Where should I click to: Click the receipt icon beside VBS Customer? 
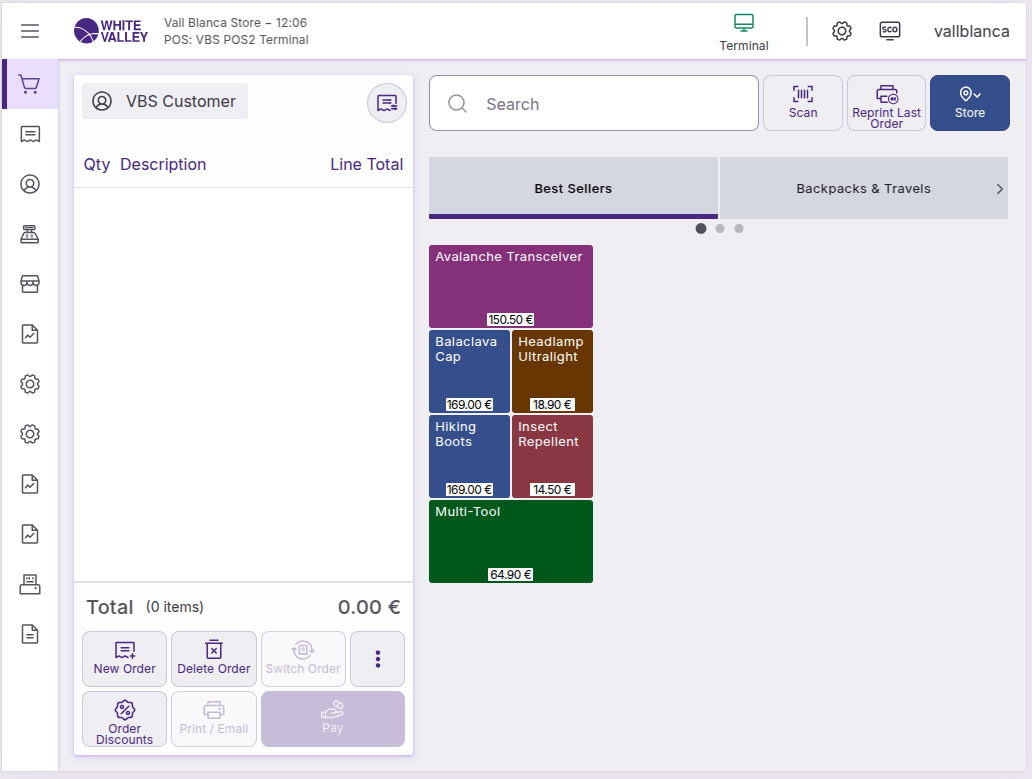[386, 102]
